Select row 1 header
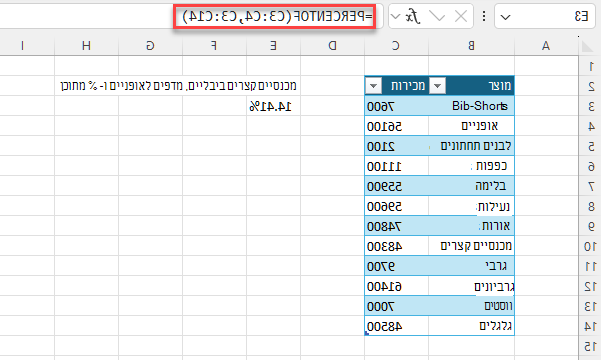 (590, 66)
